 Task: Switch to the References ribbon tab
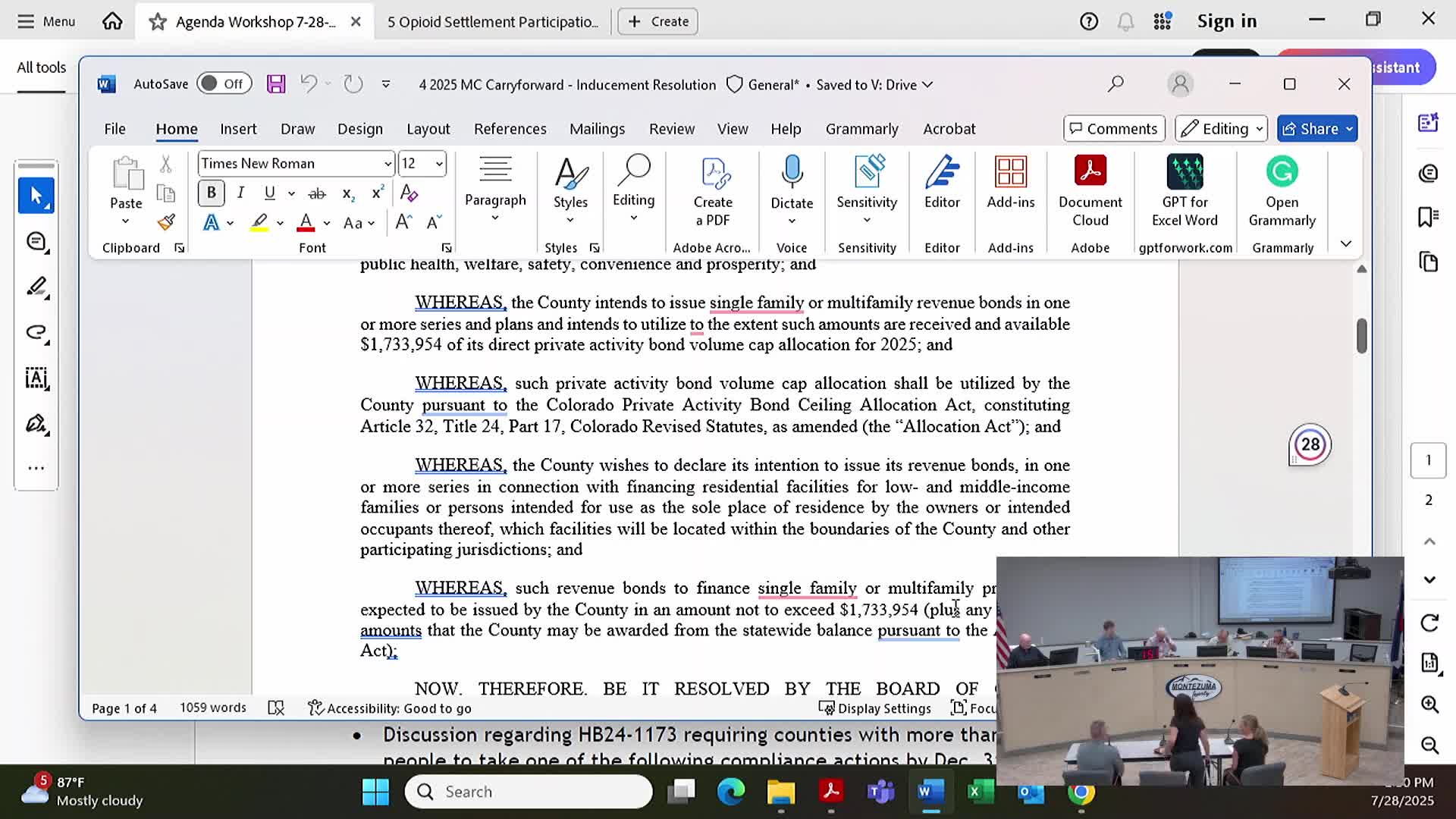pyautogui.click(x=510, y=129)
